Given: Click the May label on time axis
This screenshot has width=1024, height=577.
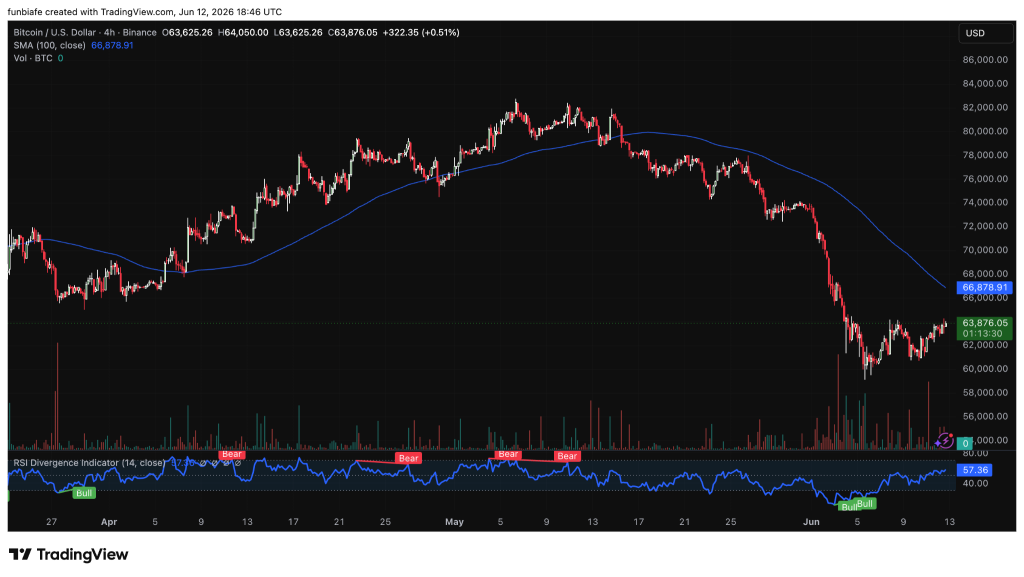Looking at the screenshot, I should click(455, 522).
